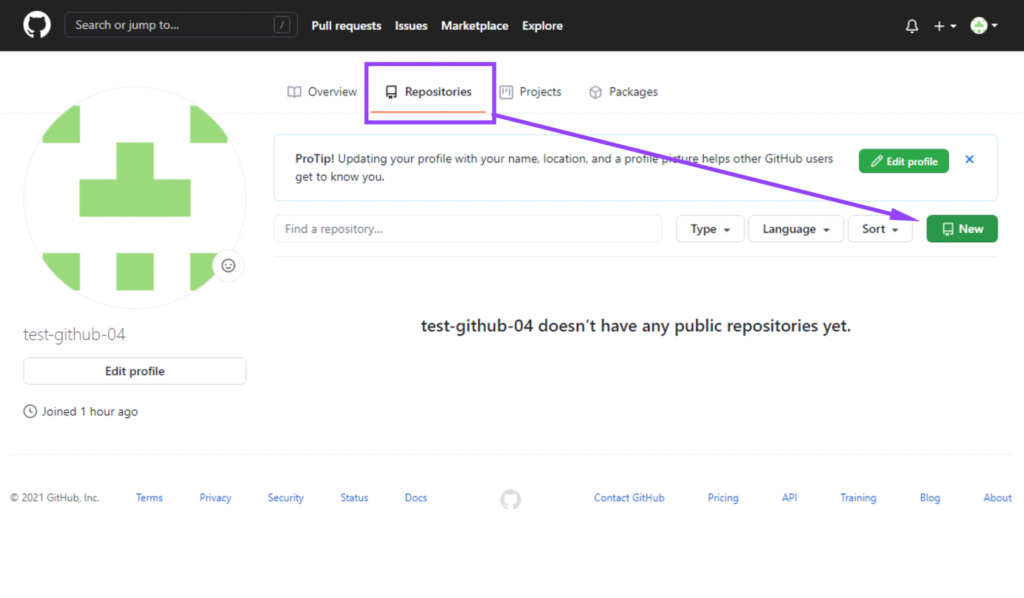
Task: Open the Status footer link
Action: tap(354, 497)
